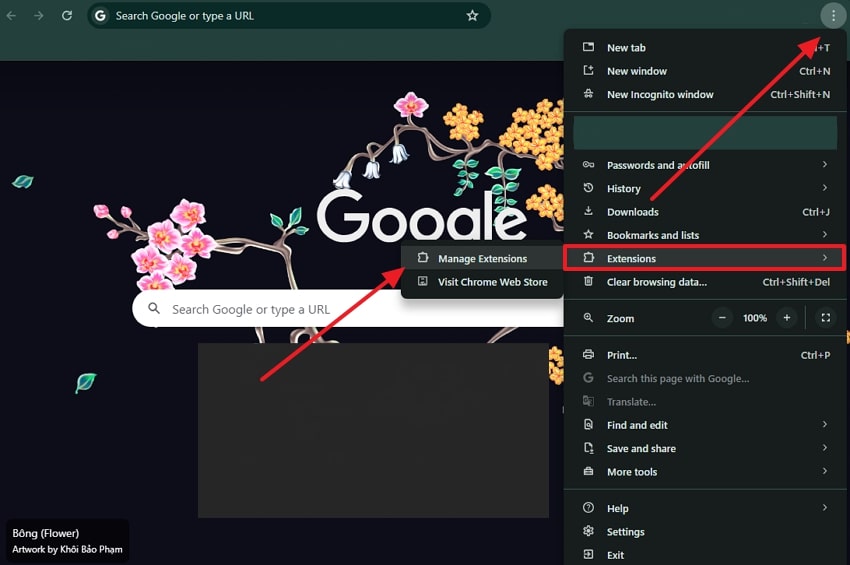Click the key icon beside Passwords
Viewport: 850px width, 565px height.
[x=588, y=164]
